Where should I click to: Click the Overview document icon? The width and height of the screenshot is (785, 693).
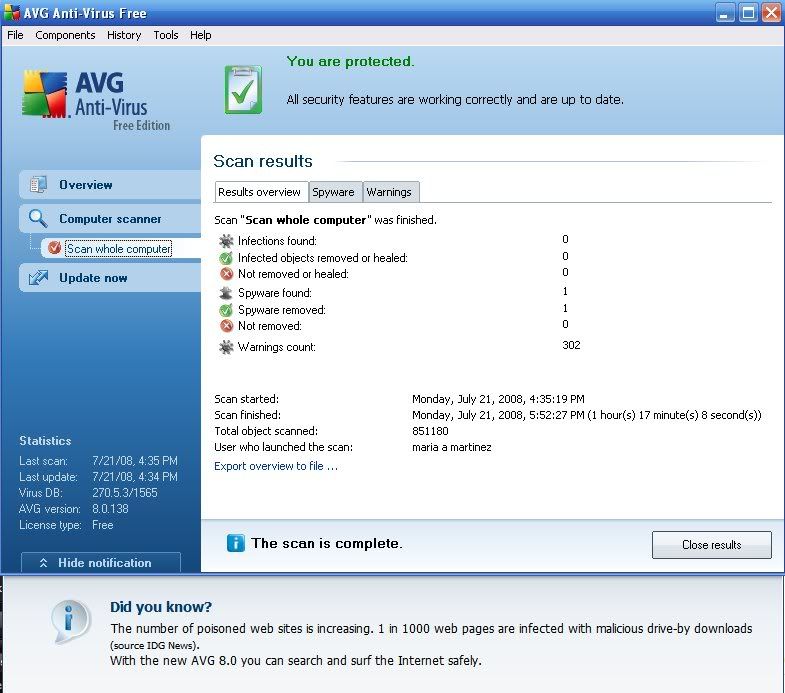click(x=38, y=185)
